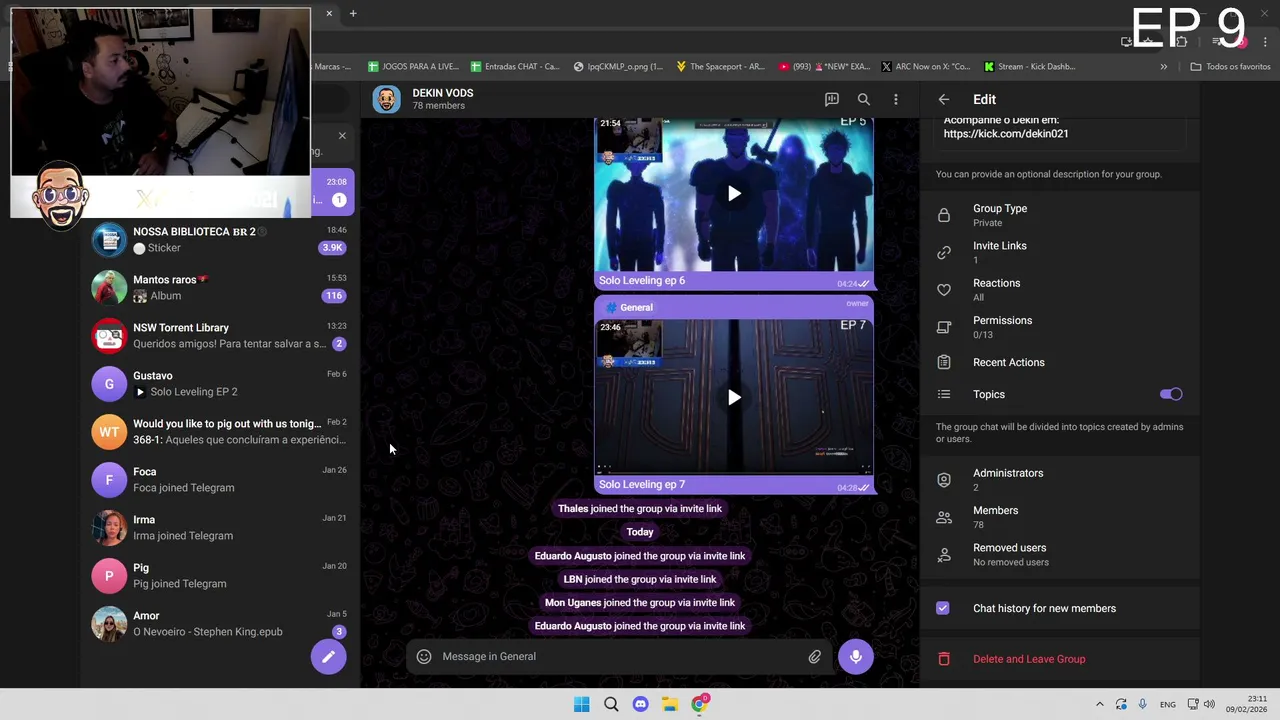Image resolution: width=1280 pixels, height=720 pixels.
Task: Open the three-dot menu in chat header
Action: (x=896, y=99)
